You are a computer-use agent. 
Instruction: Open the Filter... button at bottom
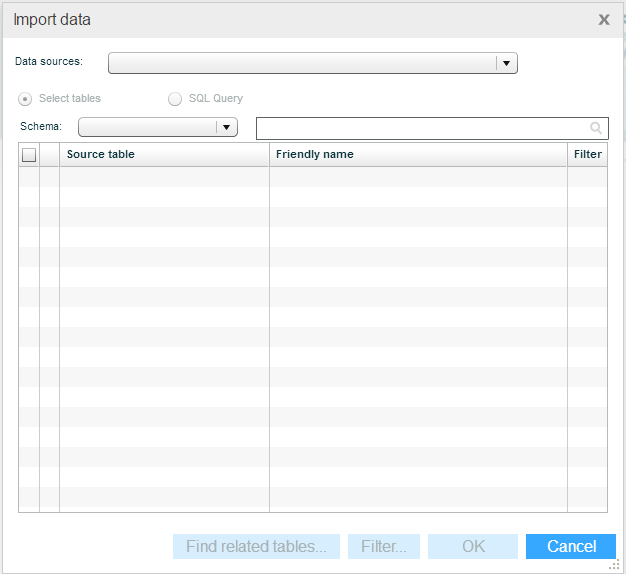[x=384, y=546]
